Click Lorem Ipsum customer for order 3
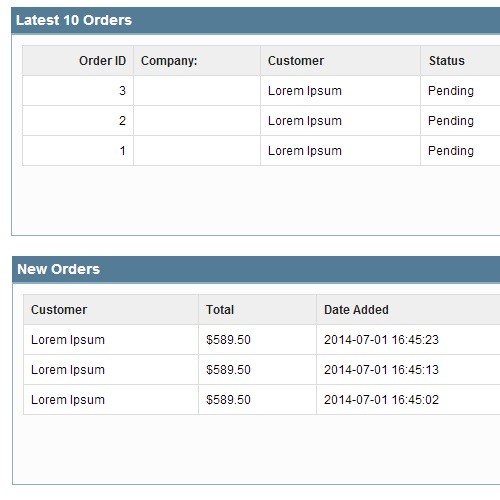Viewport: 500px width, 500px height. tap(305, 91)
